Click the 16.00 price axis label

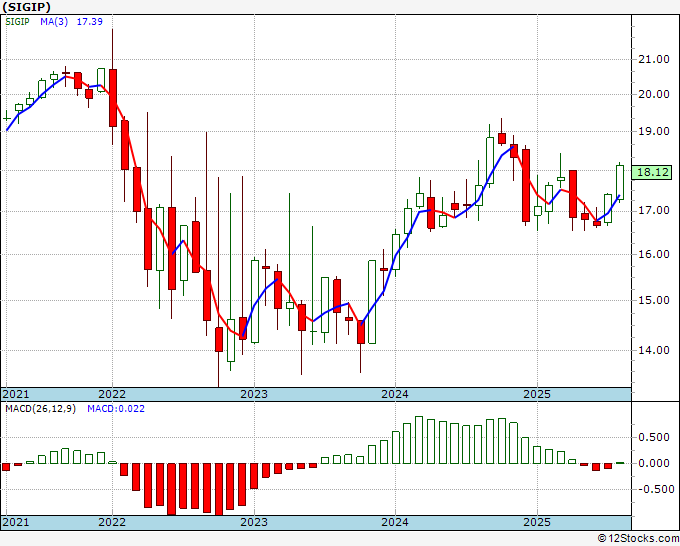(654, 254)
